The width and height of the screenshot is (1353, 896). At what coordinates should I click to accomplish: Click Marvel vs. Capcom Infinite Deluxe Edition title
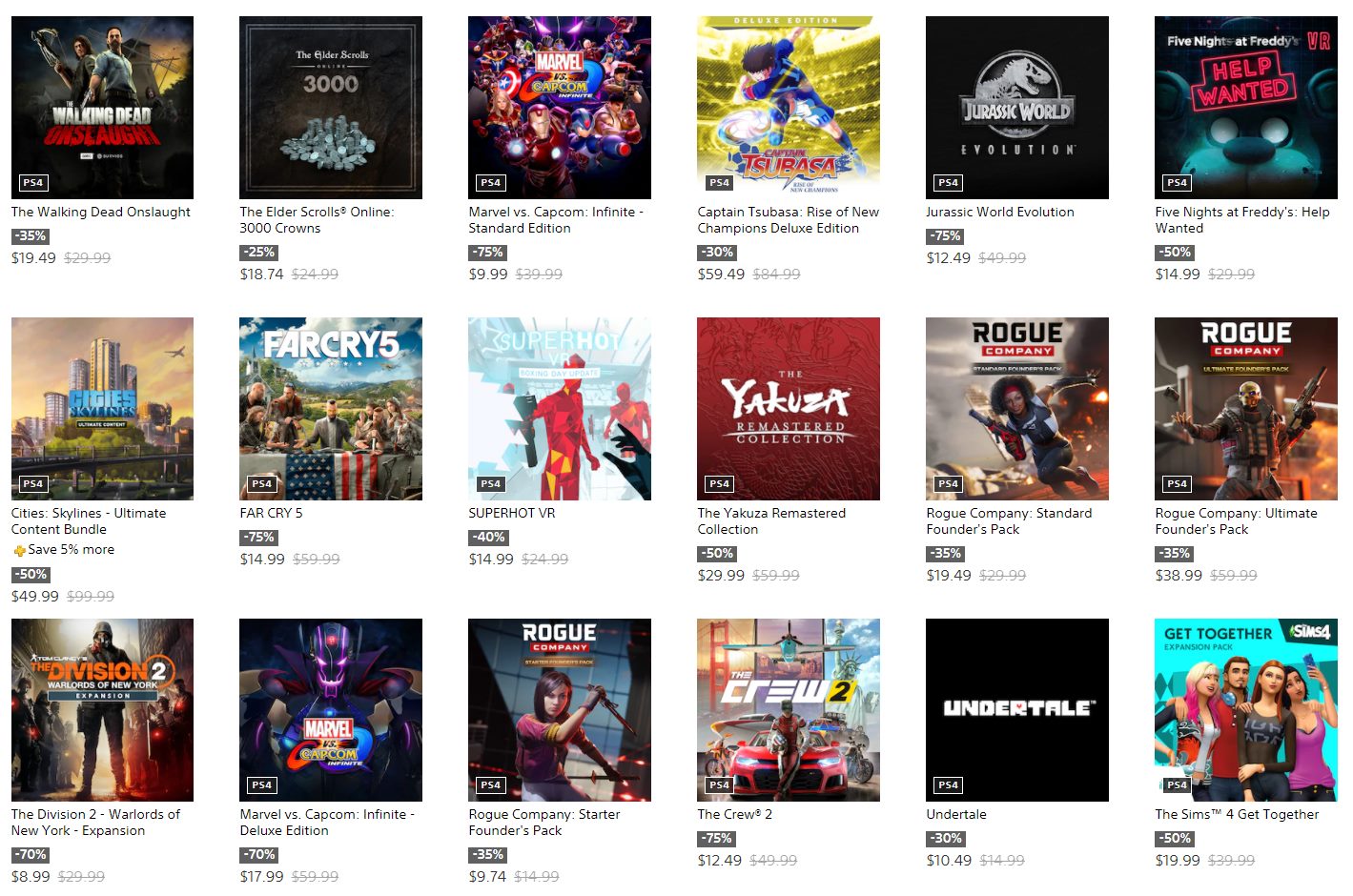click(x=327, y=823)
